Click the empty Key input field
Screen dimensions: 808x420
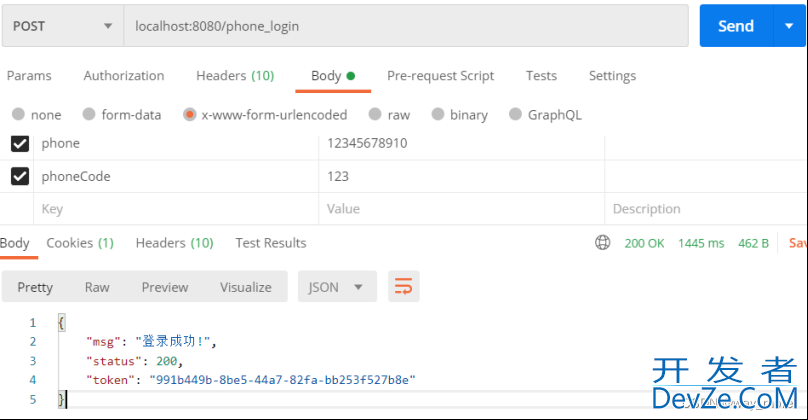(175, 209)
